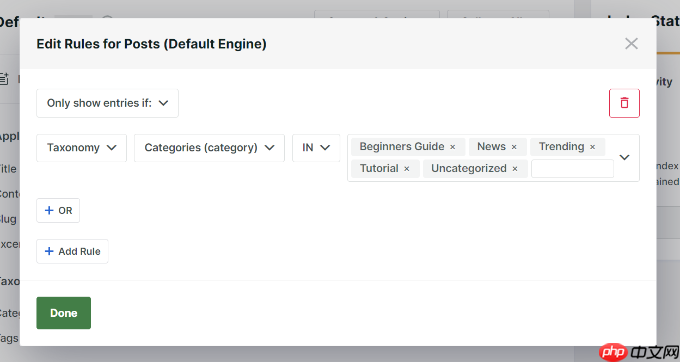Close the Edit Rules dialog
This screenshot has width=680, height=362.
(631, 43)
